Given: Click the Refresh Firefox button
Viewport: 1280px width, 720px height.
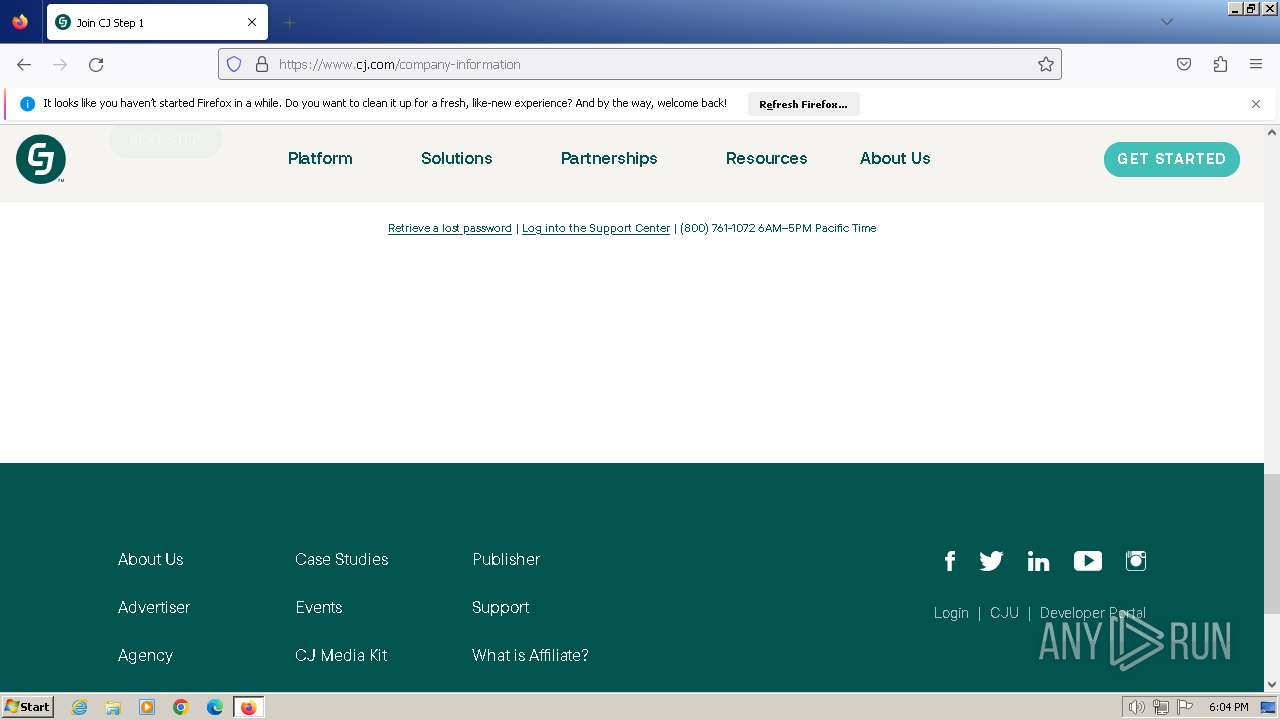Looking at the screenshot, I should tap(803, 104).
